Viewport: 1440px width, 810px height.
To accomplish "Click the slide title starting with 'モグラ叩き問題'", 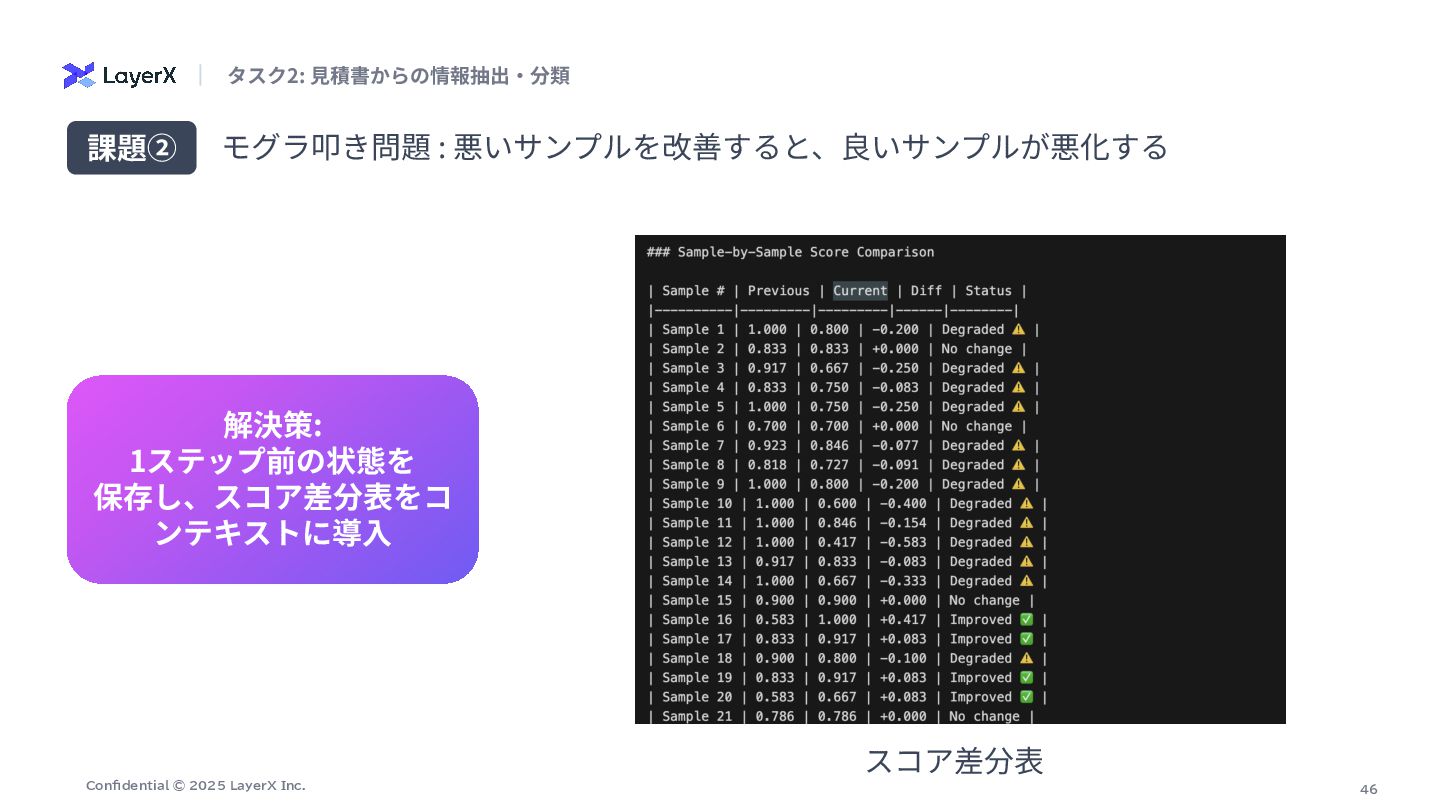I will (695, 147).
